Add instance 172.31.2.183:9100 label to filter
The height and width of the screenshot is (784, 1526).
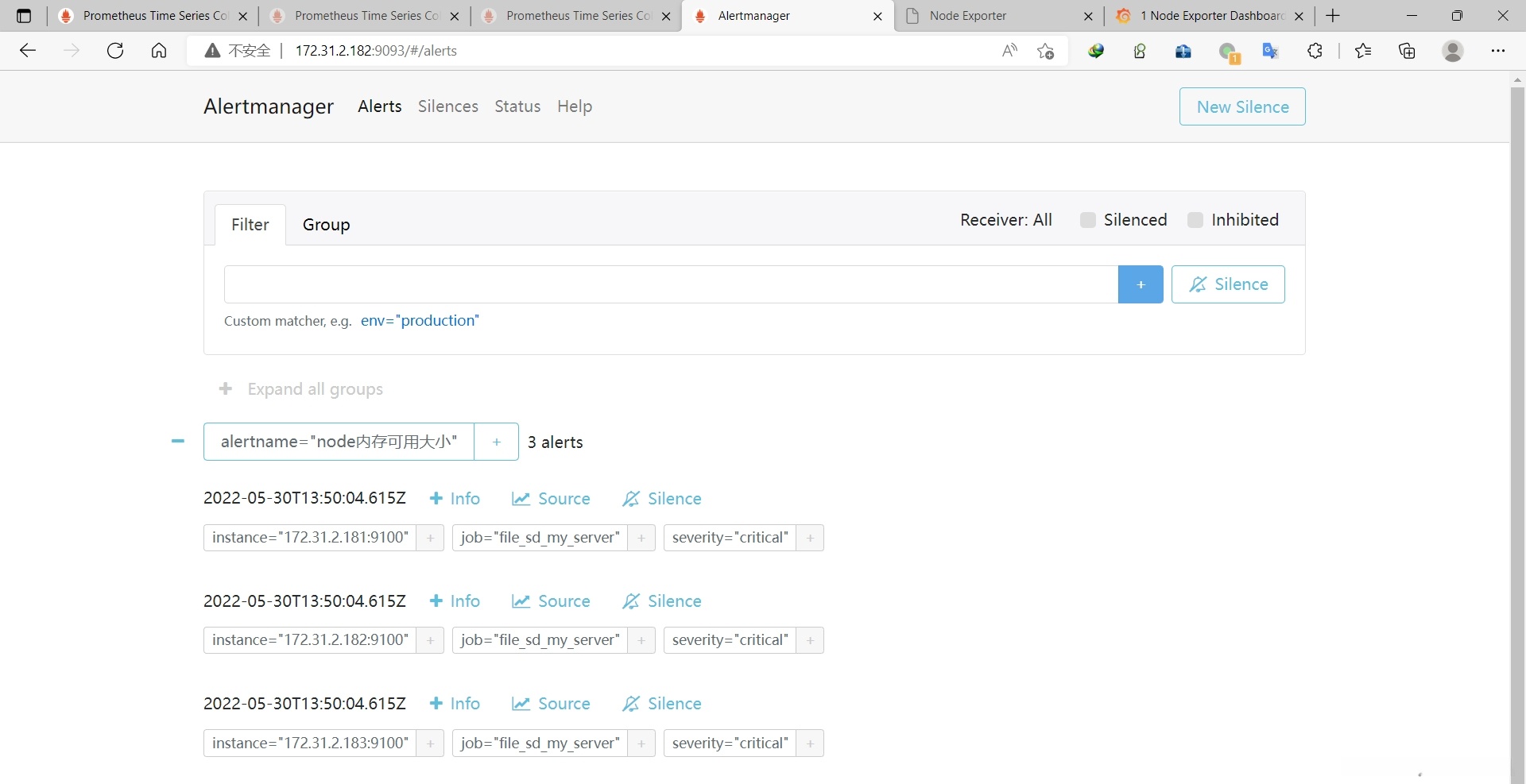tap(430, 743)
